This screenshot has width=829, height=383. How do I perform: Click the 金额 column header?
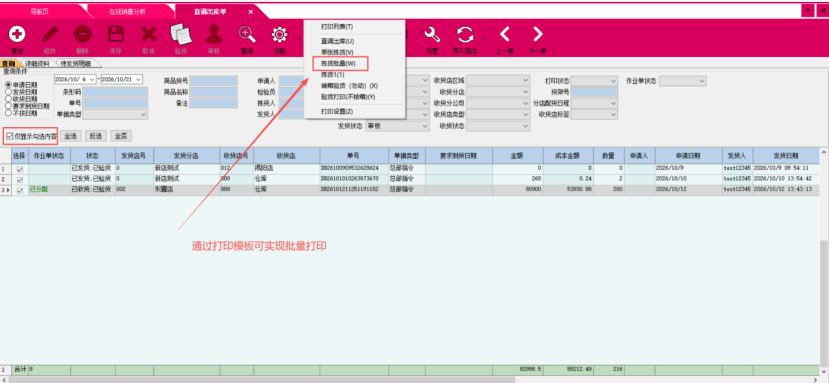click(518, 156)
